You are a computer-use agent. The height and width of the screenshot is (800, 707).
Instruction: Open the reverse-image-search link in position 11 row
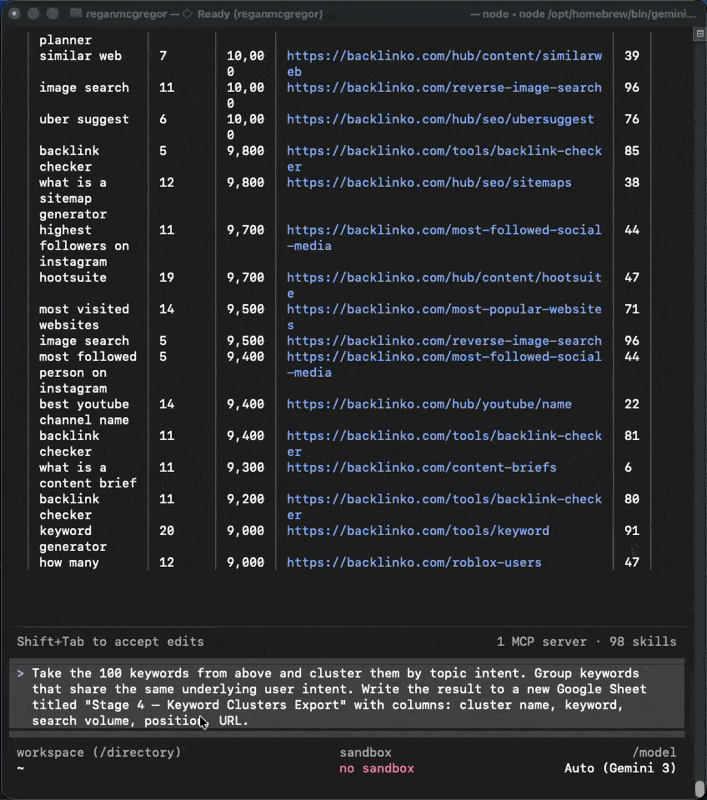tap(444, 87)
